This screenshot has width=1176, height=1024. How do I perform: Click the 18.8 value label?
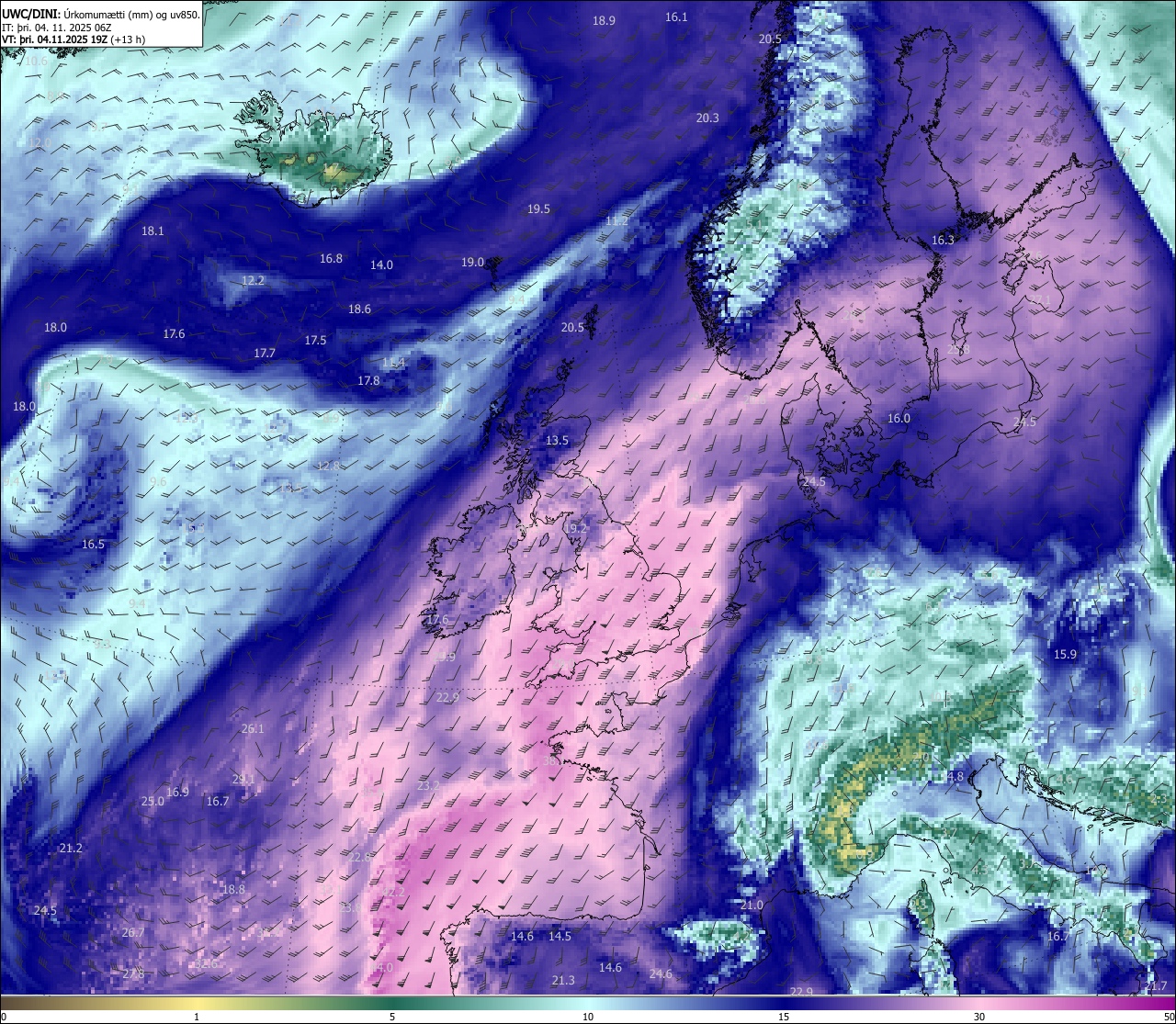233,890
